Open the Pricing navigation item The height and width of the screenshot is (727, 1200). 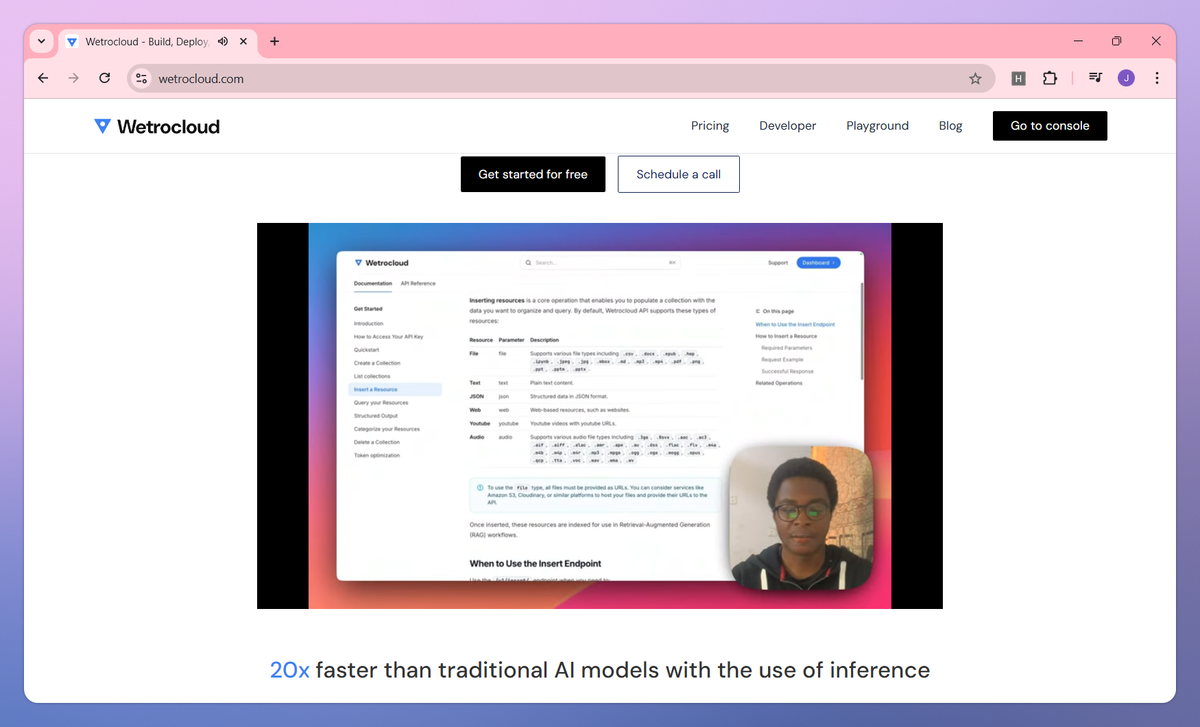(710, 125)
